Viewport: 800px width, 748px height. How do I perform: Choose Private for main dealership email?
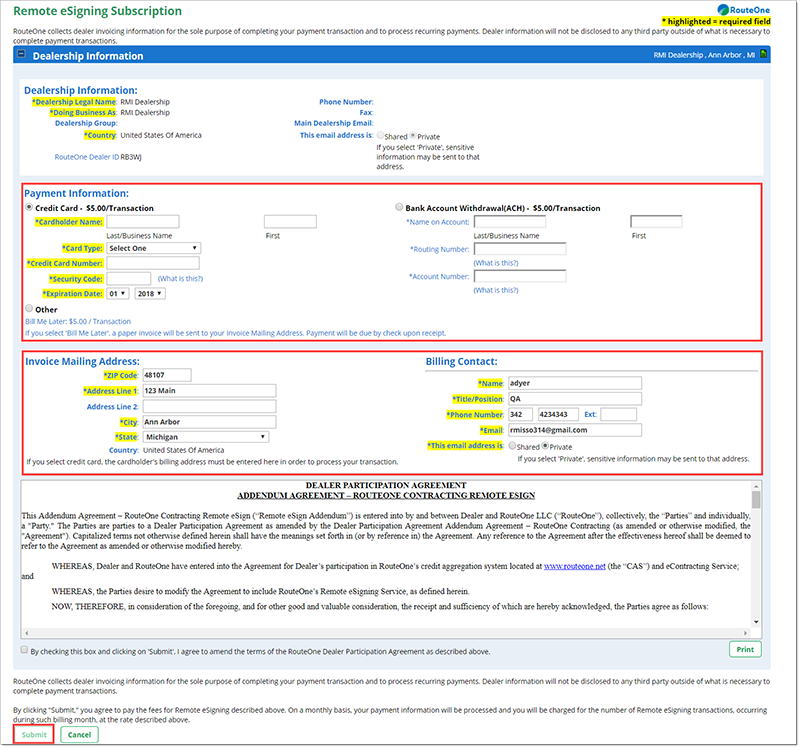tap(413, 136)
